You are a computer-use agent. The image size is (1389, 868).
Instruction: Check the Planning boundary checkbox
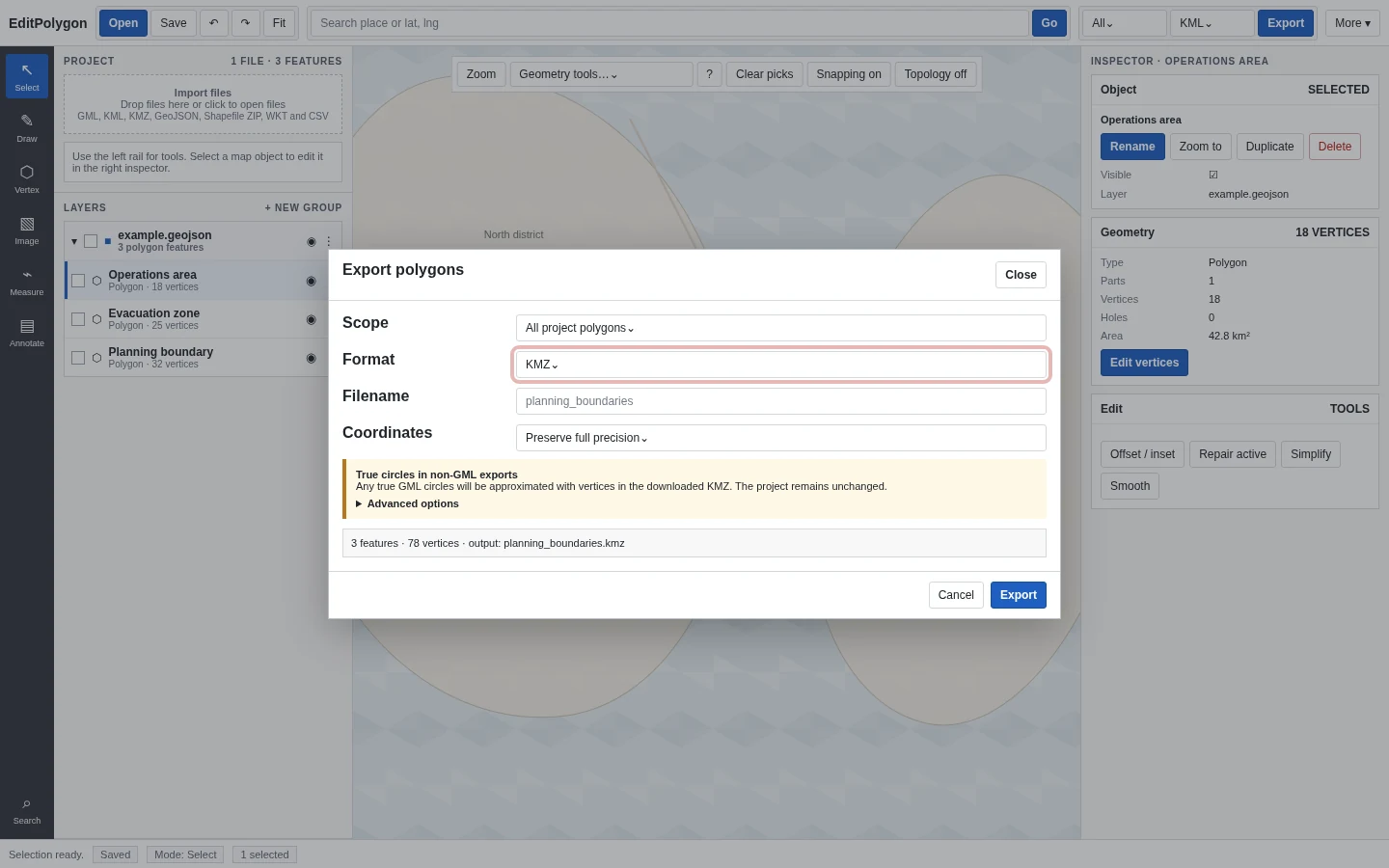tap(78, 358)
